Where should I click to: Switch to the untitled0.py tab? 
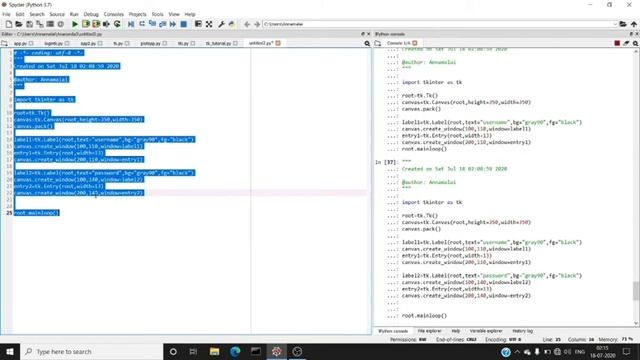[x=261, y=43]
